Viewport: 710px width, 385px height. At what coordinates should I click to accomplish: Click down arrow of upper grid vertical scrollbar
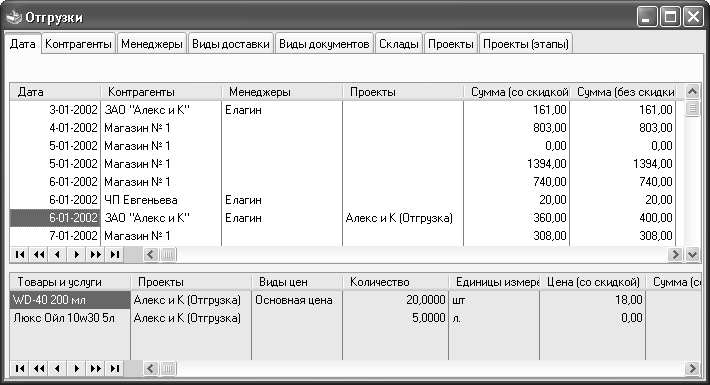[692, 255]
